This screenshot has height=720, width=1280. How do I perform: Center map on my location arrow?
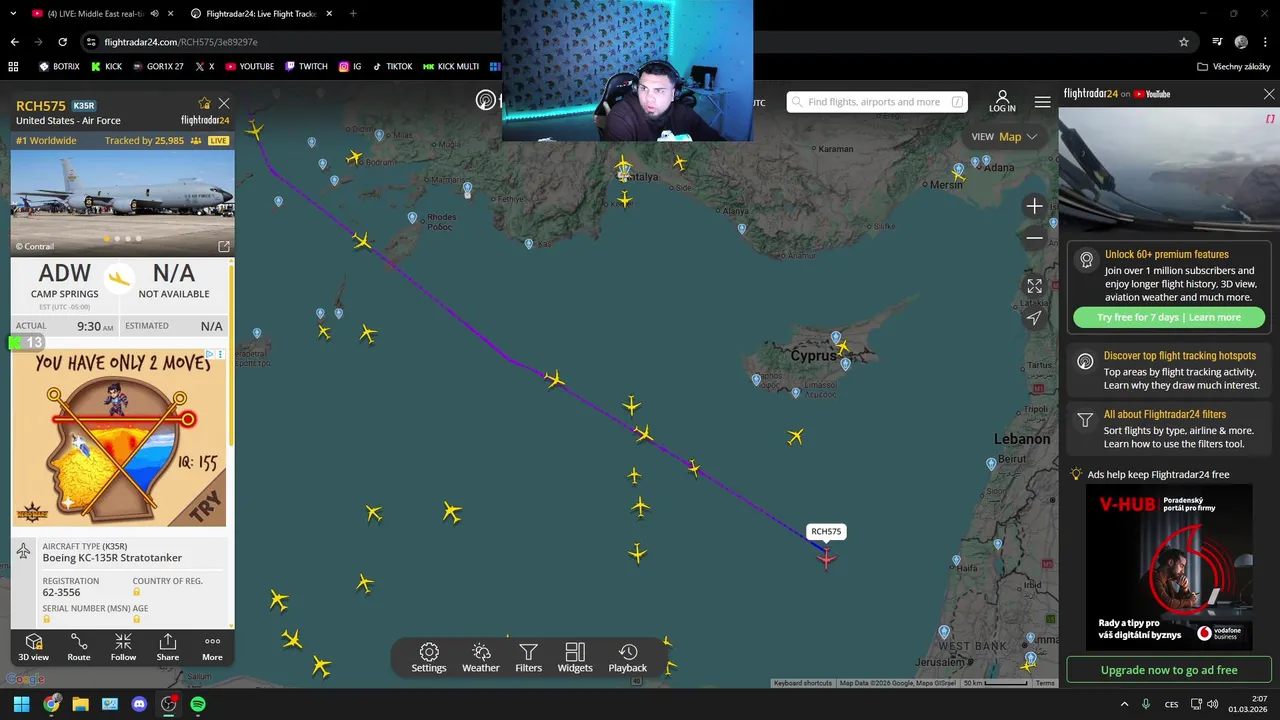click(x=1034, y=318)
